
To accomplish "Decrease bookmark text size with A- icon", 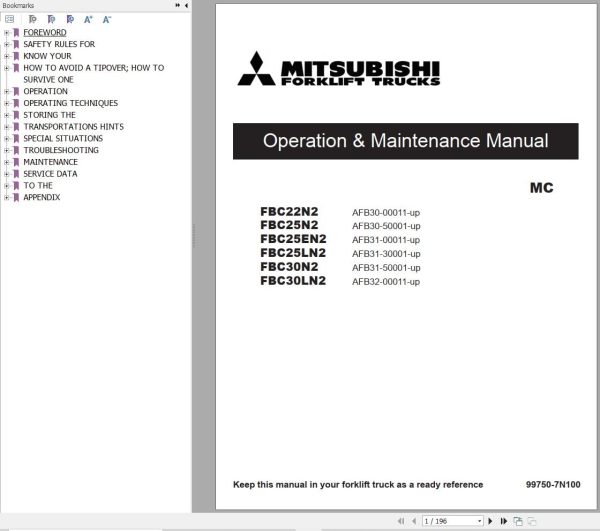I will click(107, 19).
